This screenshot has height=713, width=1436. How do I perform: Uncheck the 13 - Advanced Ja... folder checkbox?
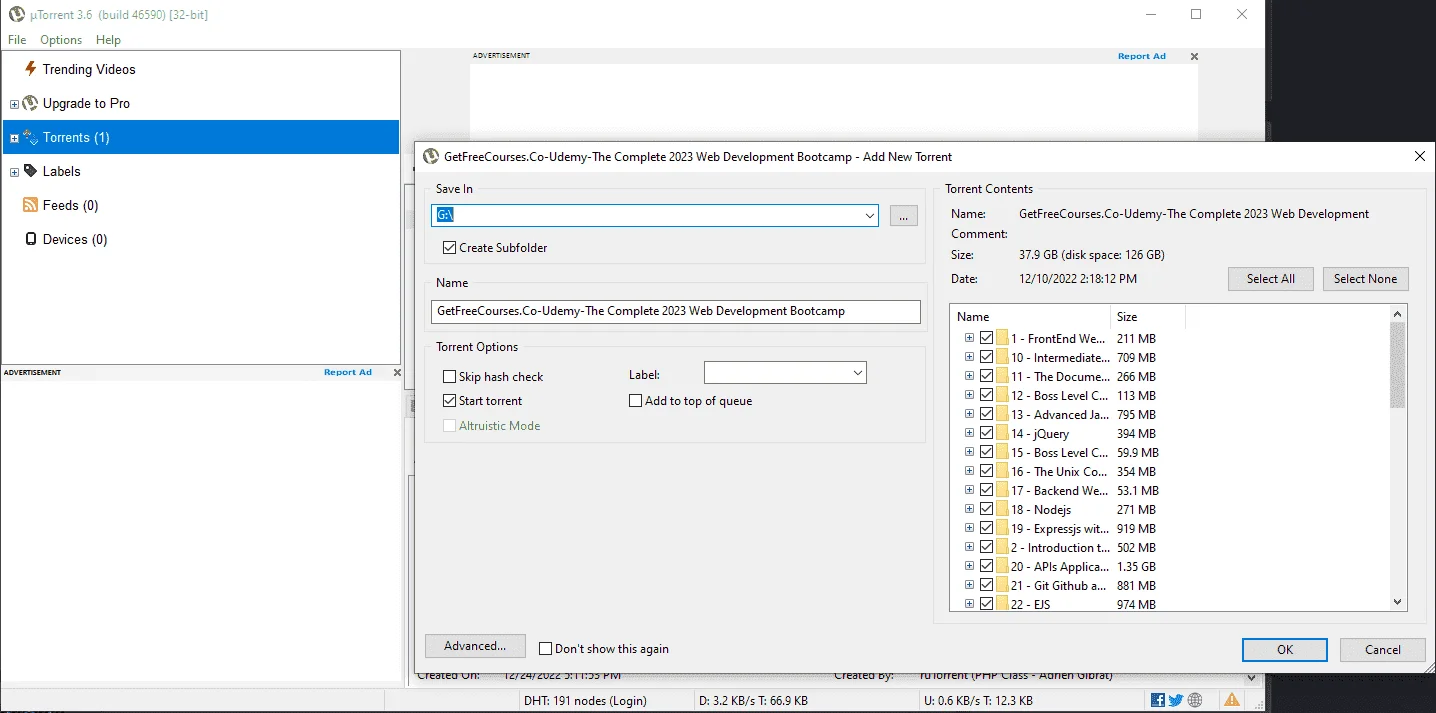click(x=987, y=414)
